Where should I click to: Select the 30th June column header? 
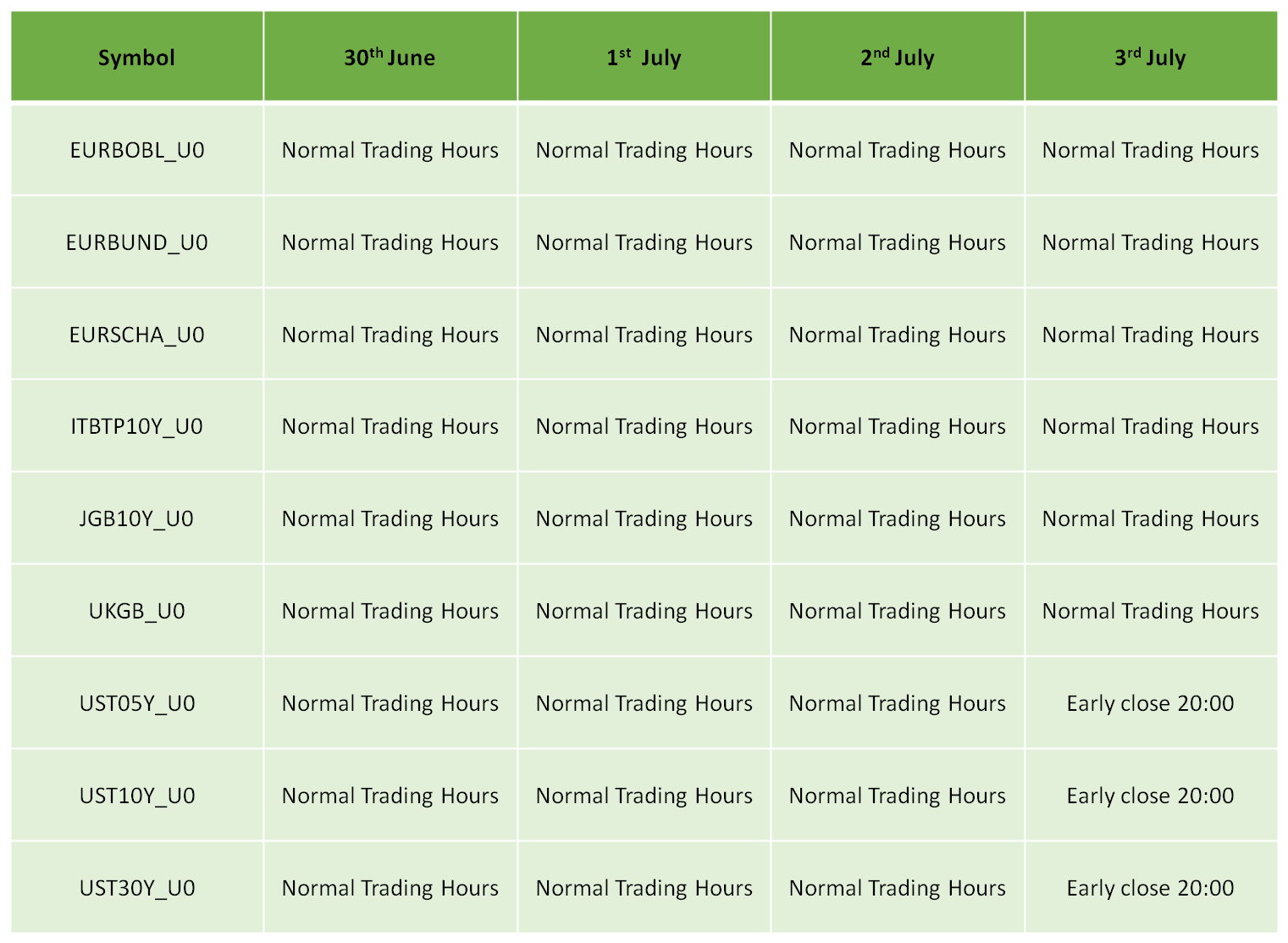tap(390, 57)
